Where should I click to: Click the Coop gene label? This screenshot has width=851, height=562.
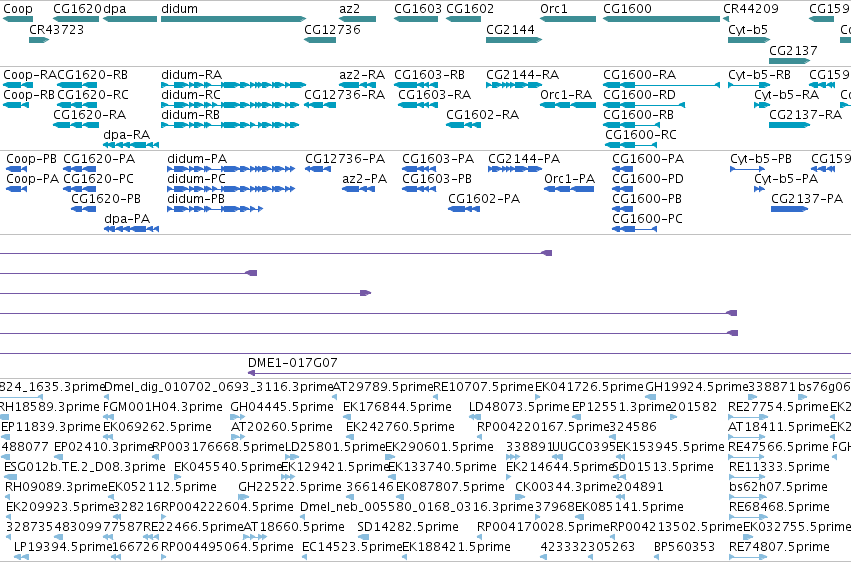(18, 9)
